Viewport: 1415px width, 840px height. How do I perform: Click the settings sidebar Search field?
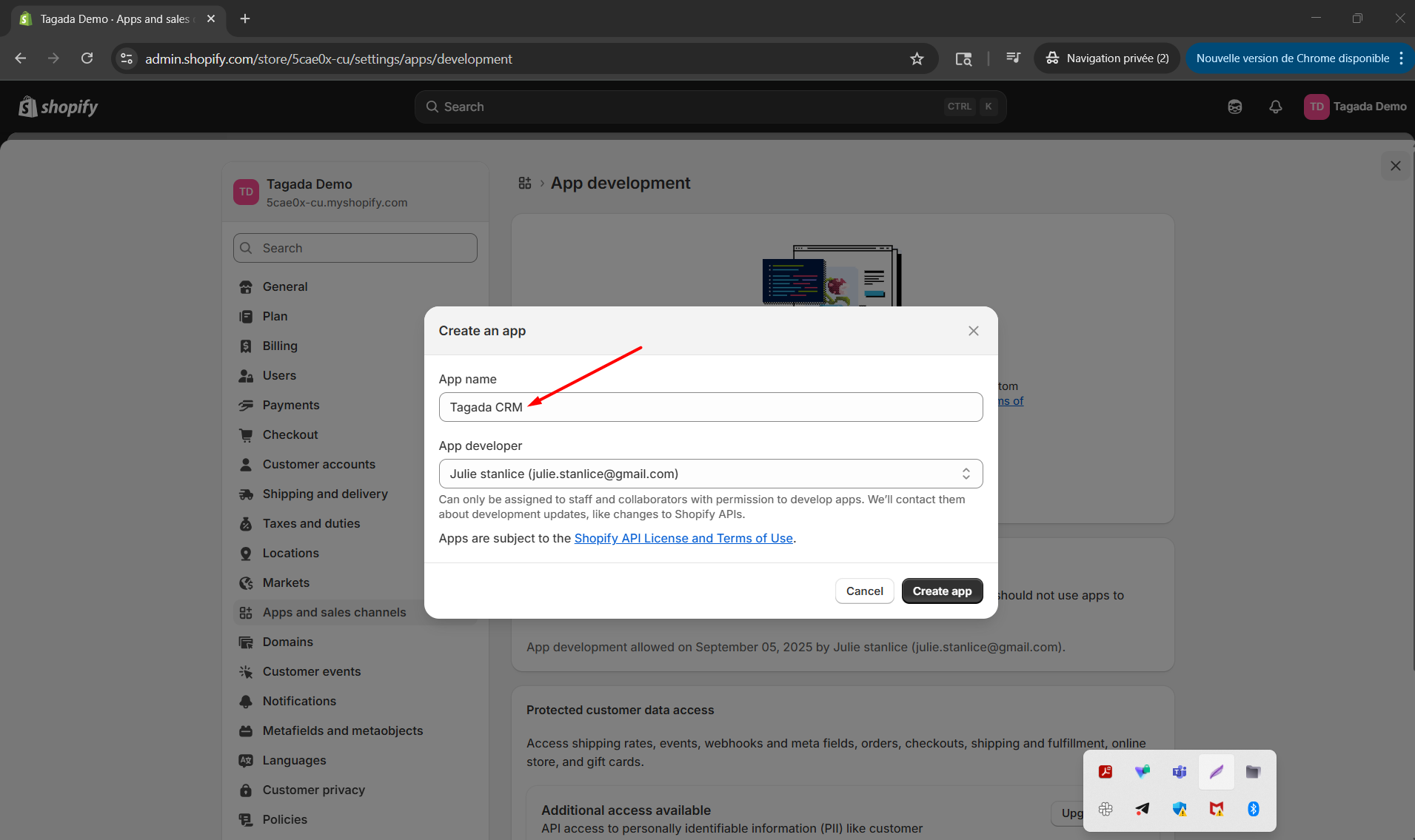[355, 248]
